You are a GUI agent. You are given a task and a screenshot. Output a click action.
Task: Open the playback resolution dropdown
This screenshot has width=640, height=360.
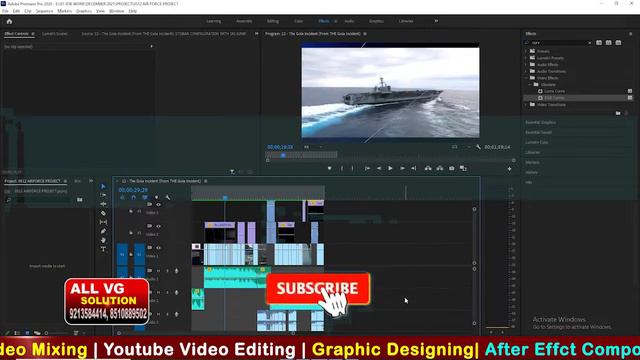pos(460,147)
